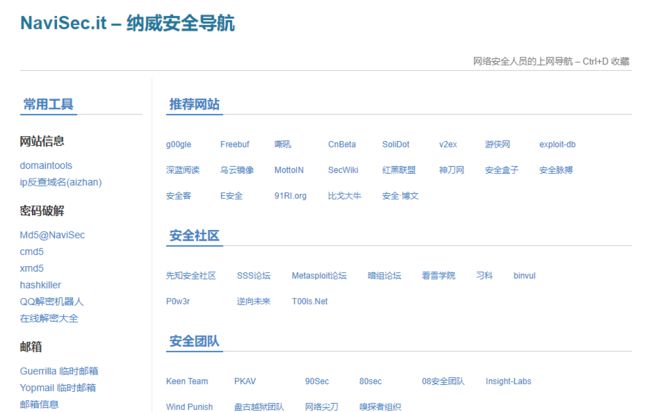Open the Keen Team link
650x412 pixels.
coord(187,381)
